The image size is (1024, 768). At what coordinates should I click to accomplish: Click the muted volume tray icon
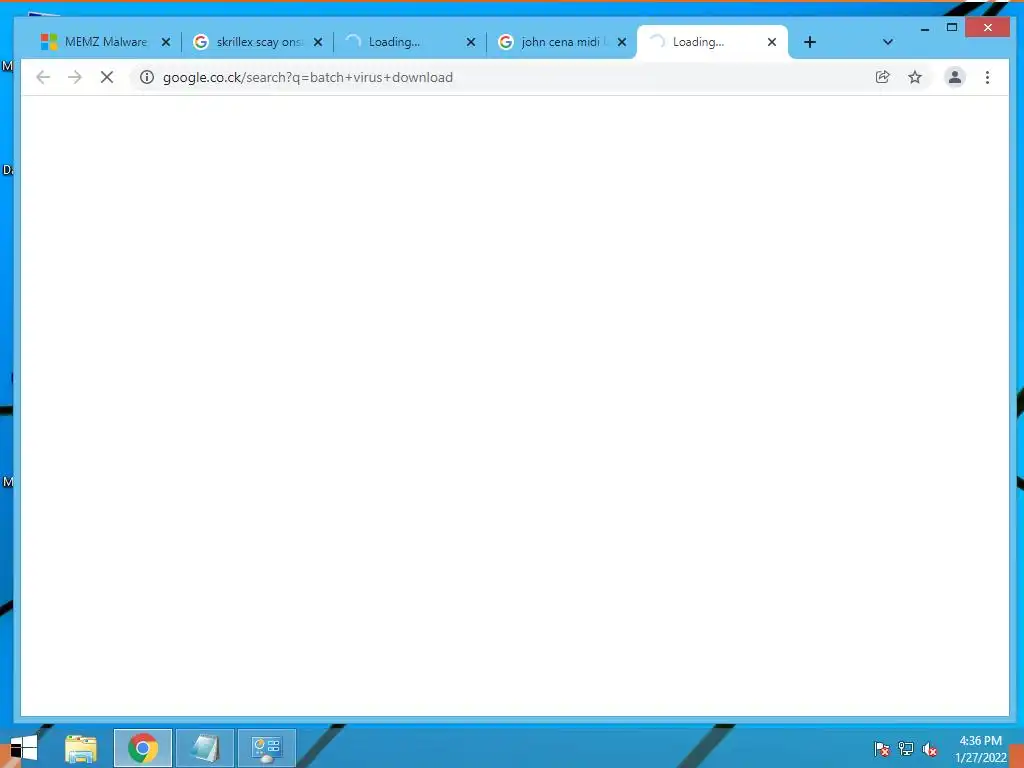coord(930,749)
